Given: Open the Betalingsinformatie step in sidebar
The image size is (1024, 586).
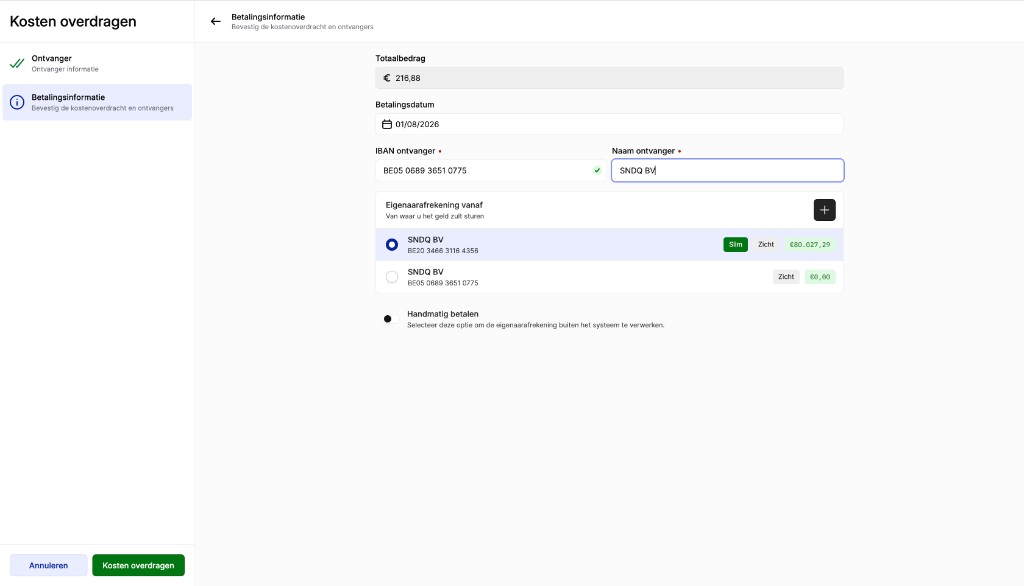Looking at the screenshot, I should point(97,102).
